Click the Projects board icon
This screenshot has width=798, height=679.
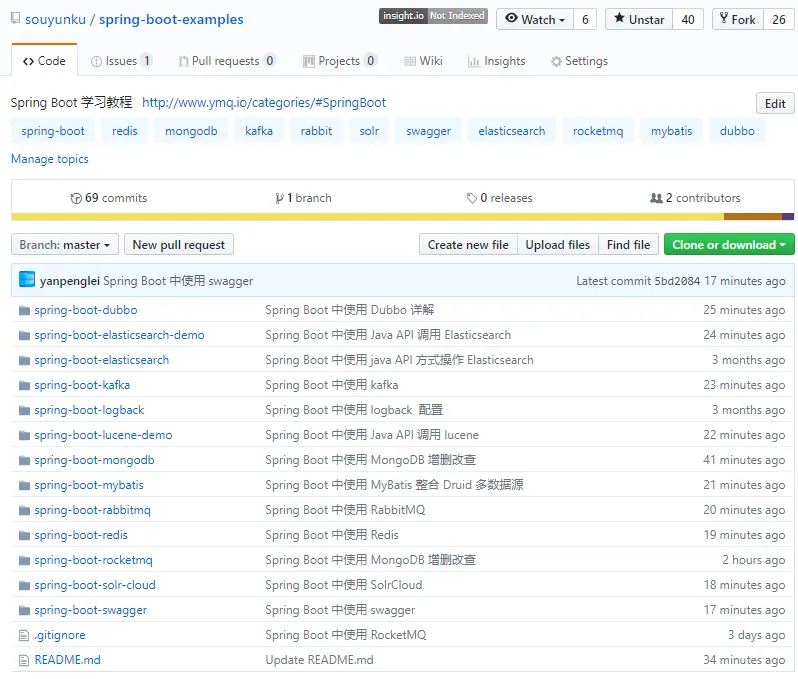pos(308,62)
